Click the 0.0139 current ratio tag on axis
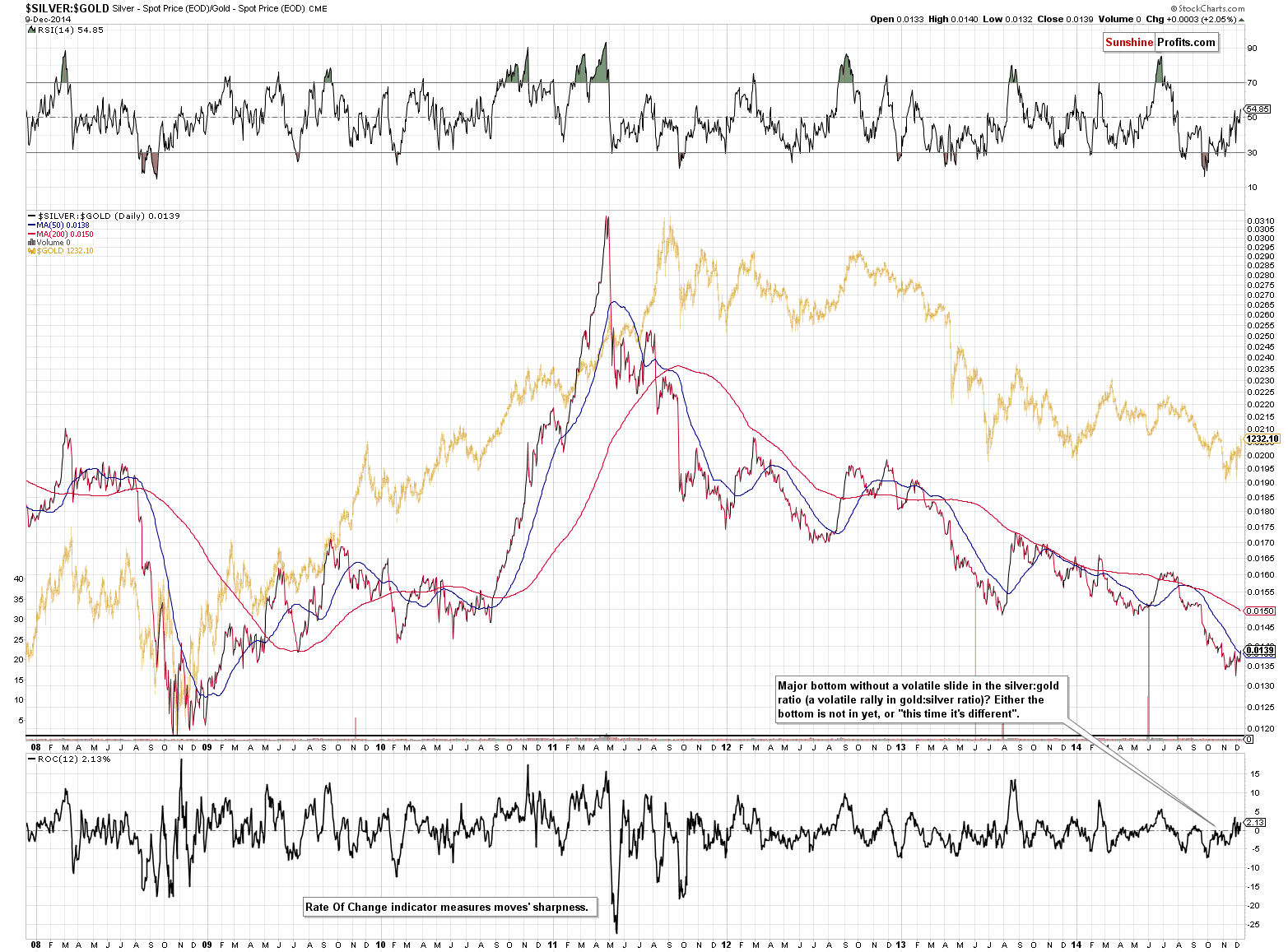Viewport: 1288px width, 952px height. pos(1261,651)
